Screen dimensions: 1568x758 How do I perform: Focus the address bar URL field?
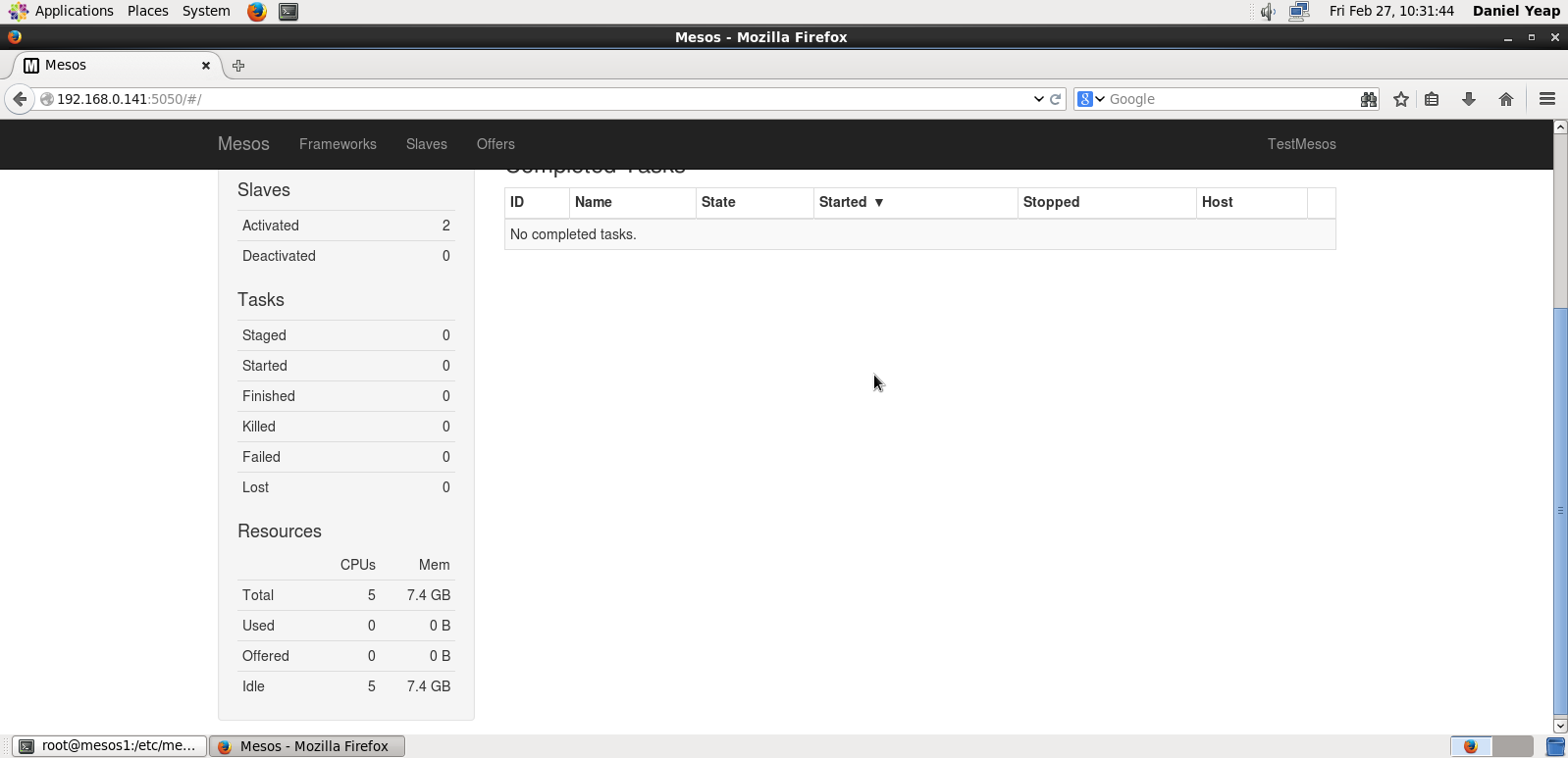click(x=540, y=99)
